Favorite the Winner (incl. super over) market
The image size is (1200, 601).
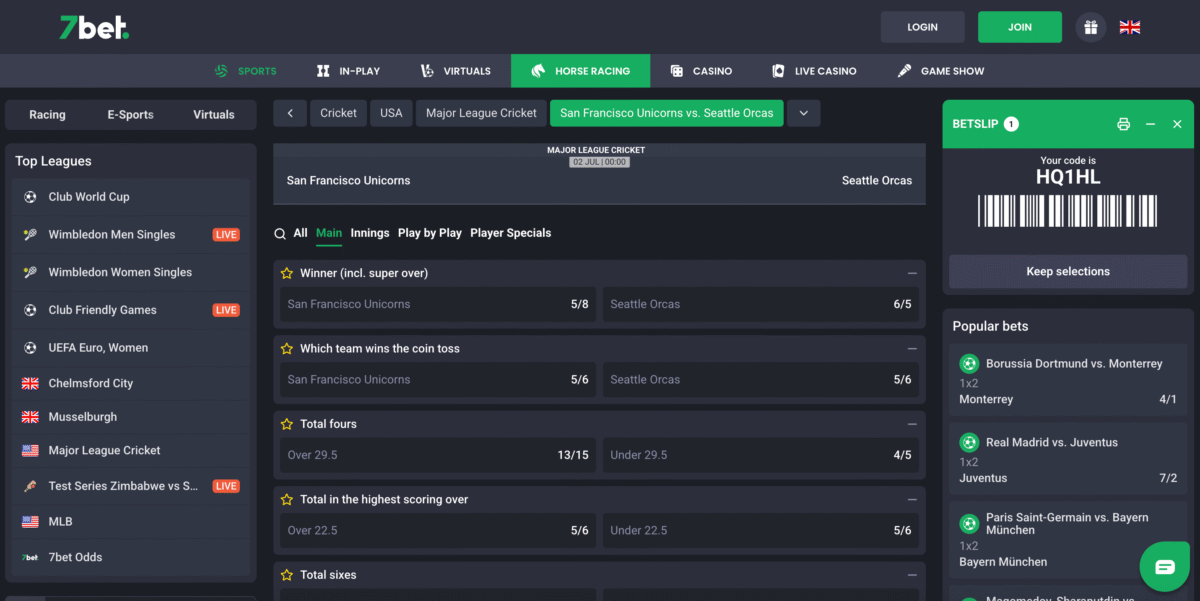point(287,273)
